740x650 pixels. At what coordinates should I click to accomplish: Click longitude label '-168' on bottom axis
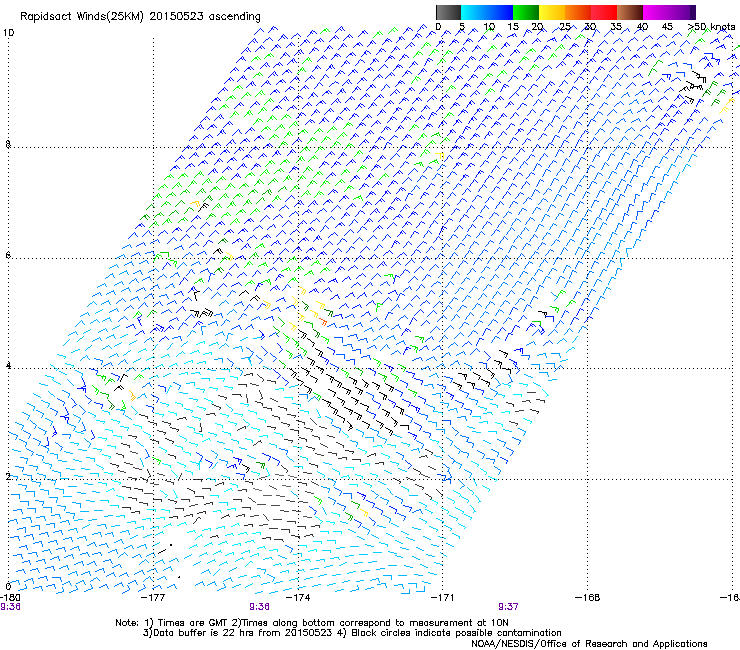coord(588,597)
